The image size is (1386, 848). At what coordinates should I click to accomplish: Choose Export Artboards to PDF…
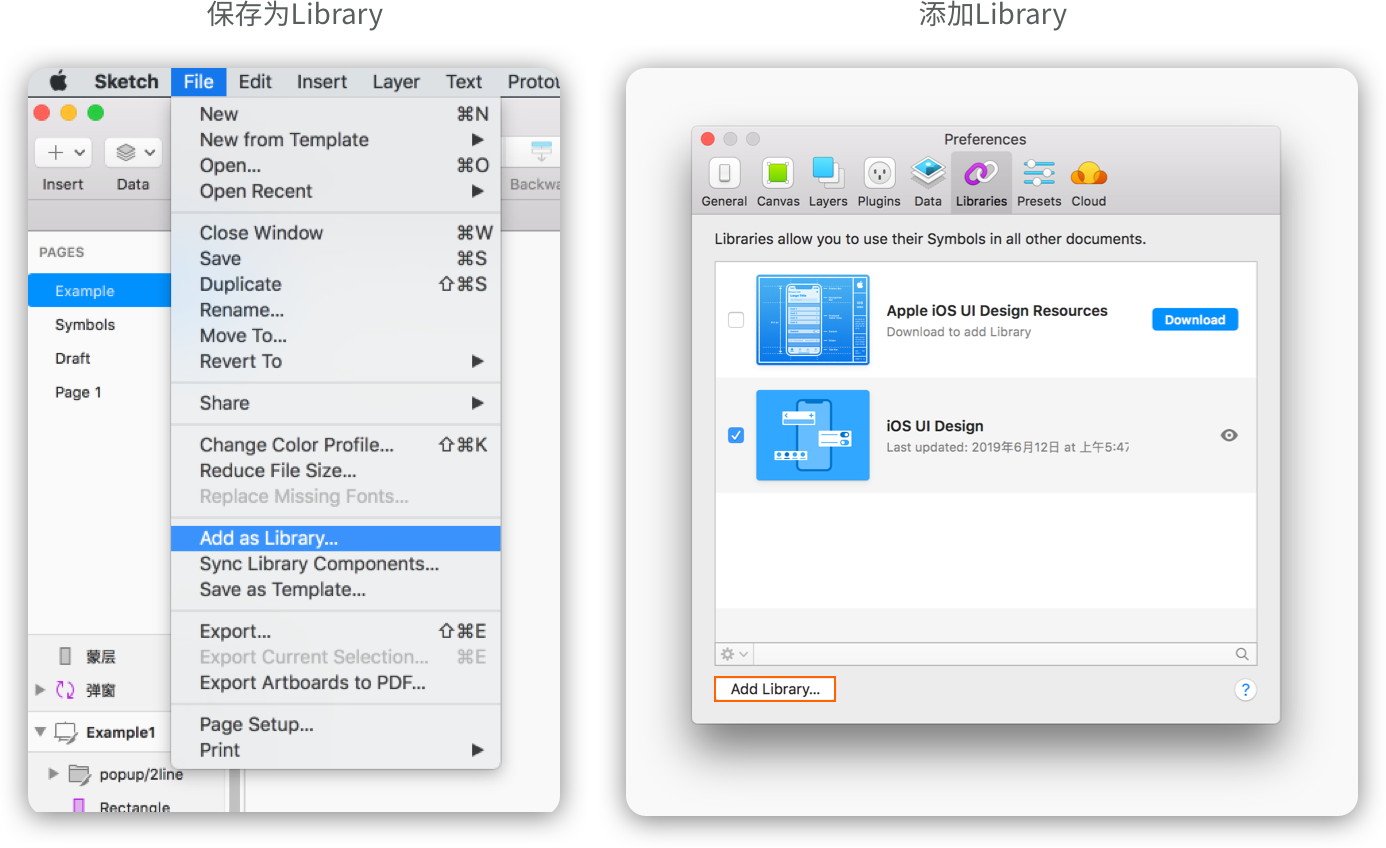pyautogui.click(x=336, y=683)
